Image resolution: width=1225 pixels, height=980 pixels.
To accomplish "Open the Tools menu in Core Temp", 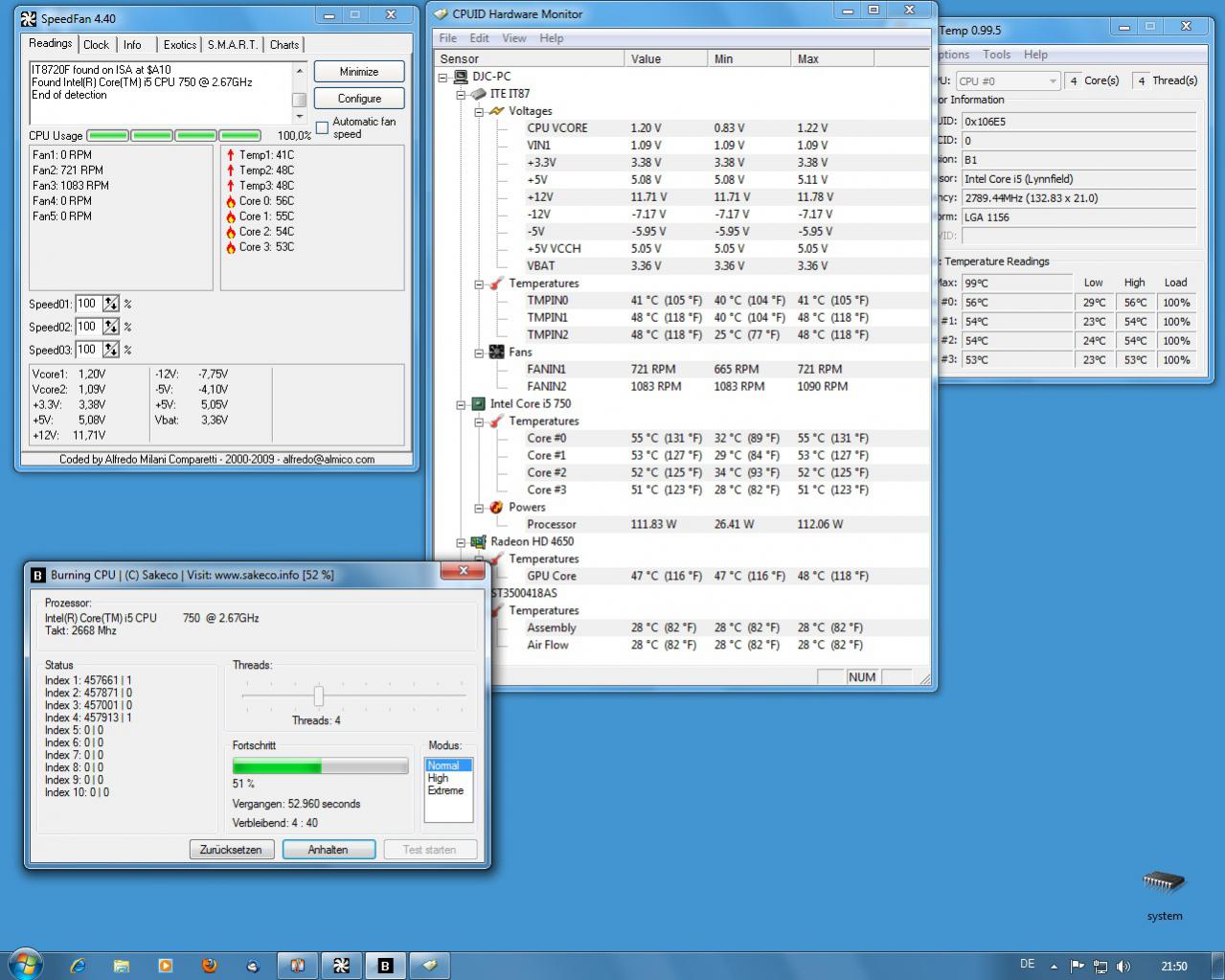I will [996, 55].
